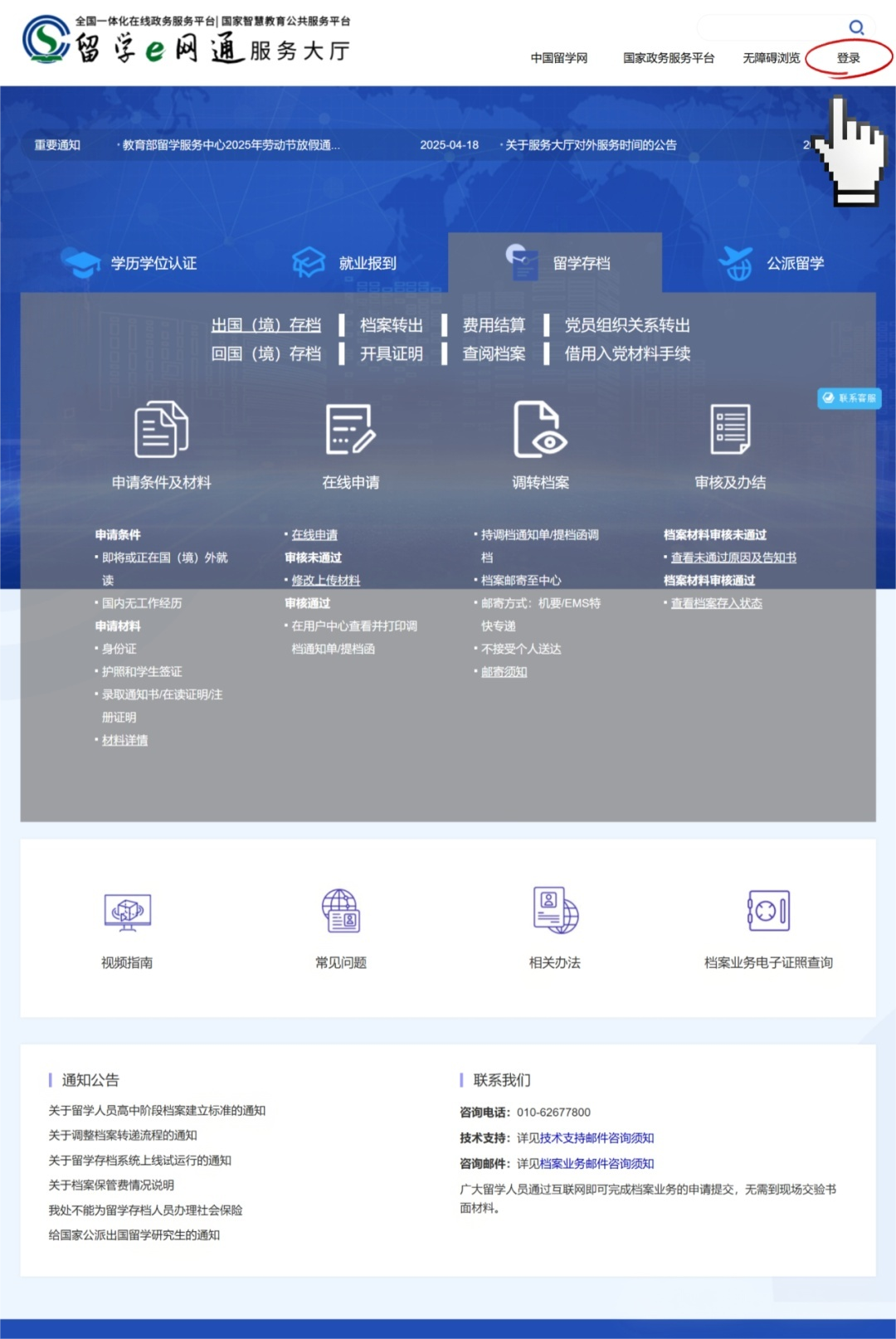Image resolution: width=896 pixels, height=1339 pixels.
Task: Open the 关于服务大厅对外服务时间的公告 notice
Action: pos(591,145)
